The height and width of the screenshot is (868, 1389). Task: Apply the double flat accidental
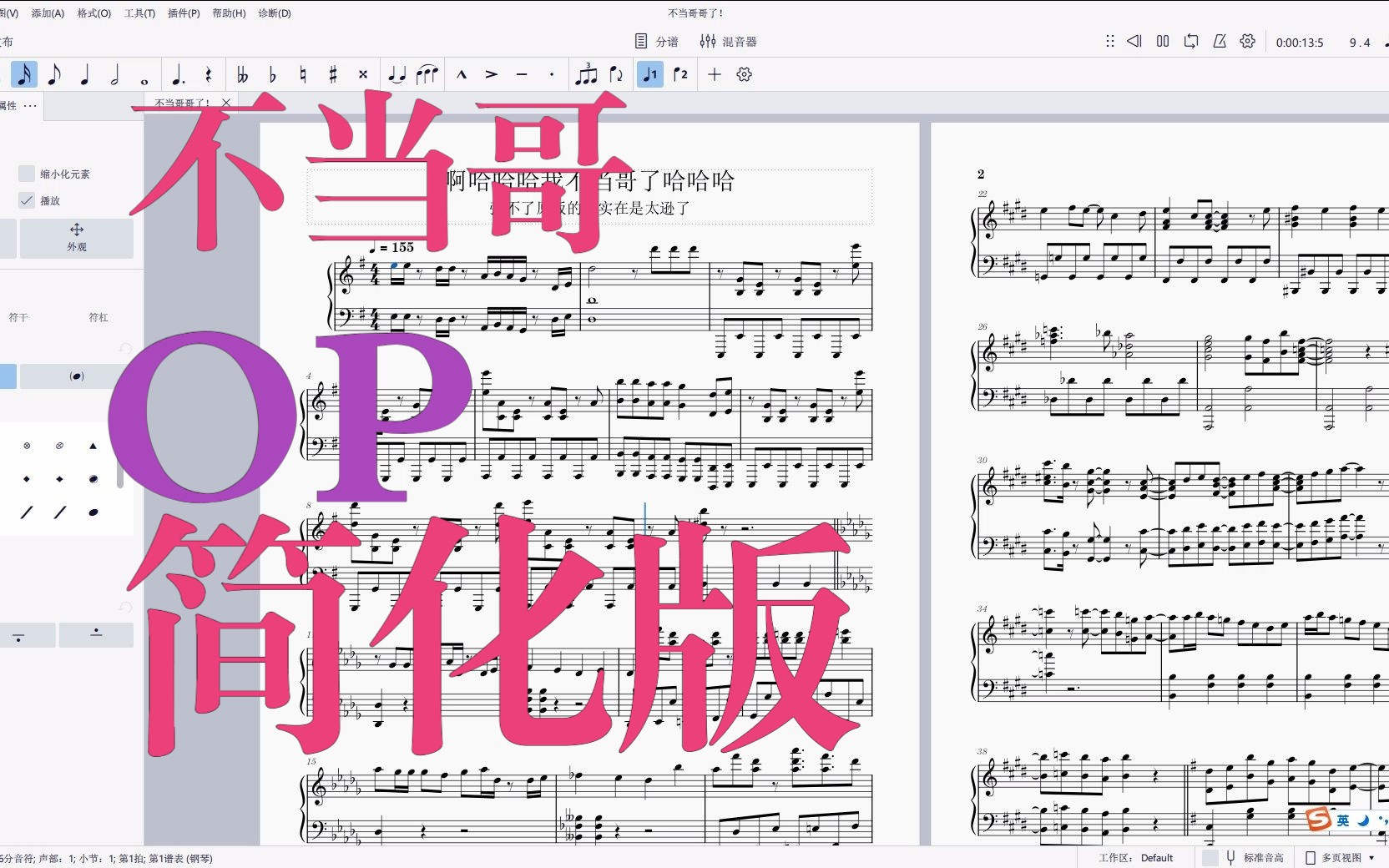(242, 74)
